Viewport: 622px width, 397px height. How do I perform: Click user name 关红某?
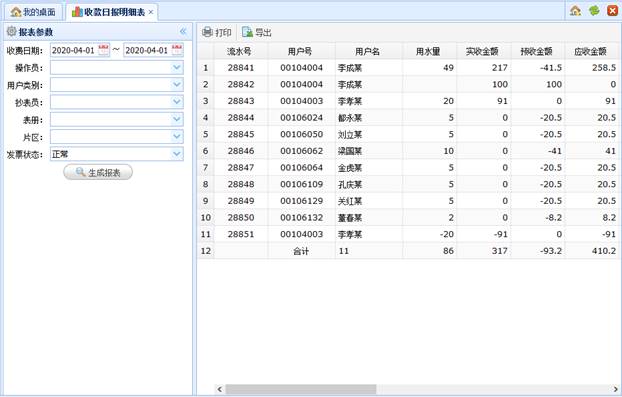(x=350, y=201)
